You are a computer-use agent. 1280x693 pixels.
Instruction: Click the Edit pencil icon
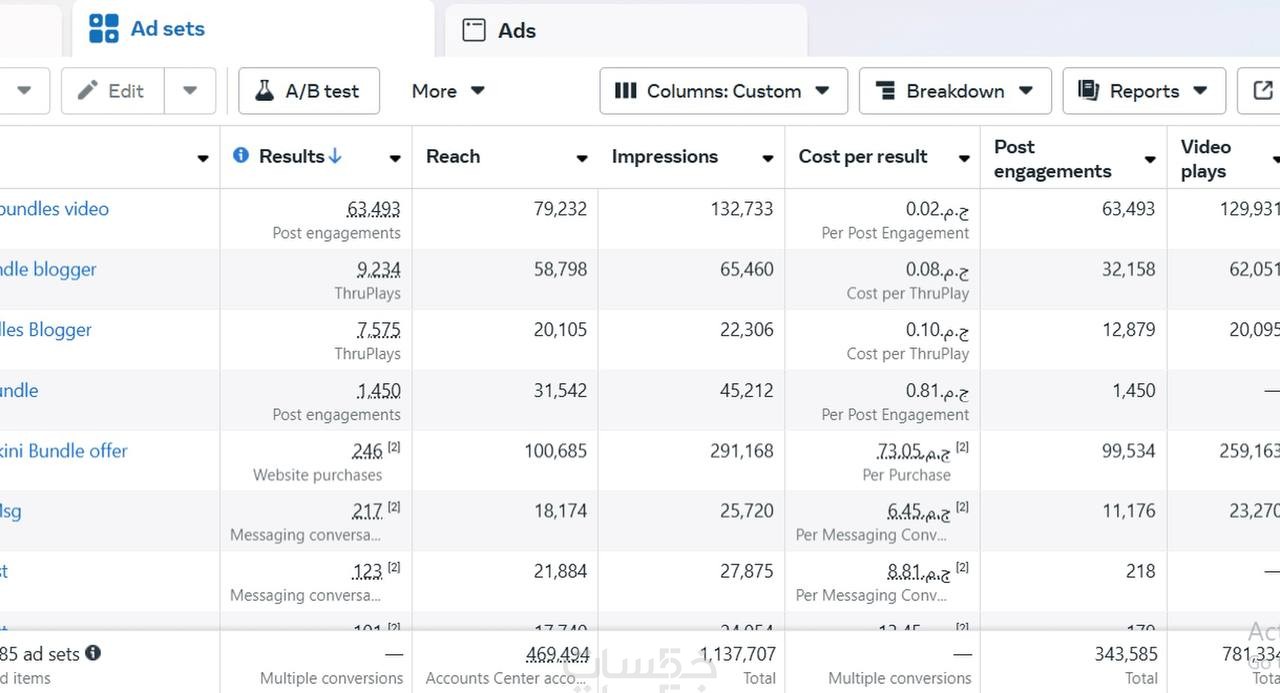pos(88,91)
